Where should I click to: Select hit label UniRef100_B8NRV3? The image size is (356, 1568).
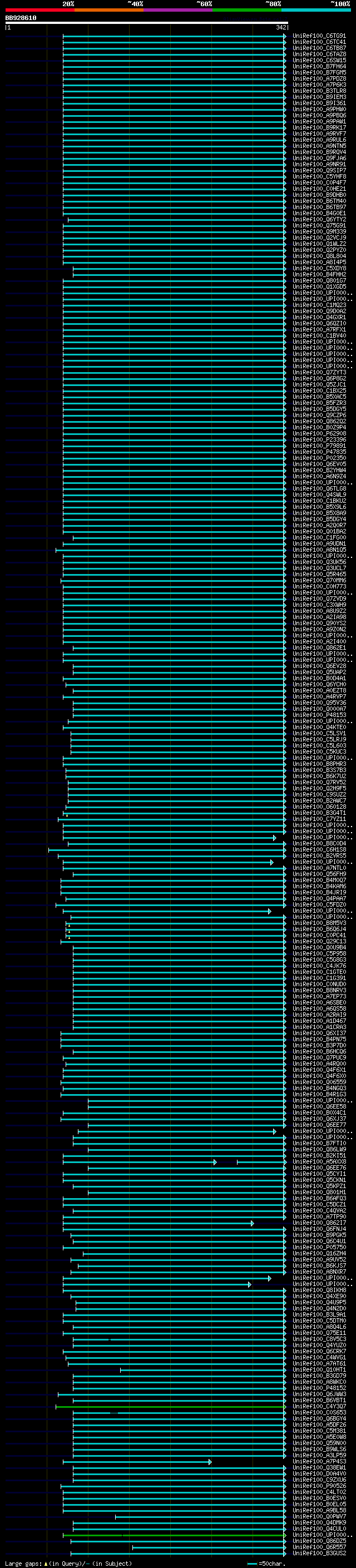click(319, 990)
